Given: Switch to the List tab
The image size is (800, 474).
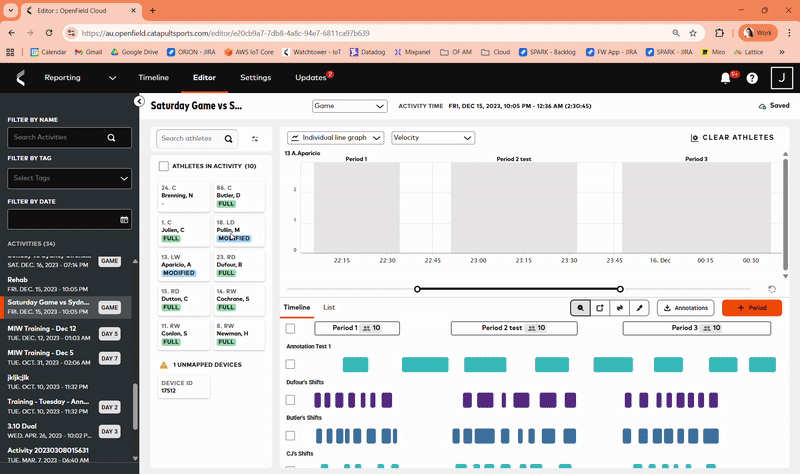Looking at the screenshot, I should tap(329, 307).
